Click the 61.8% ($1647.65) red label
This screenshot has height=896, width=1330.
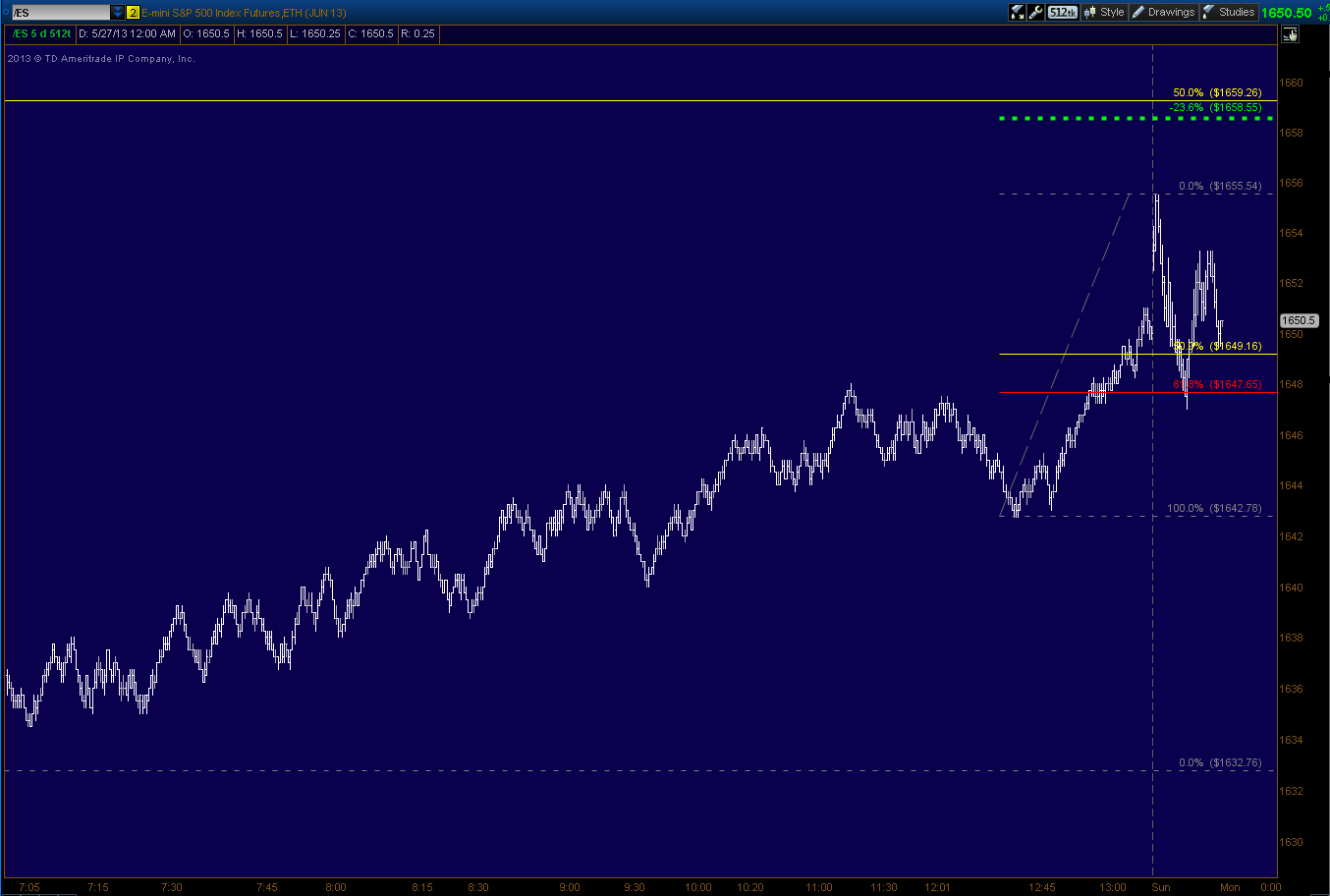1217,385
